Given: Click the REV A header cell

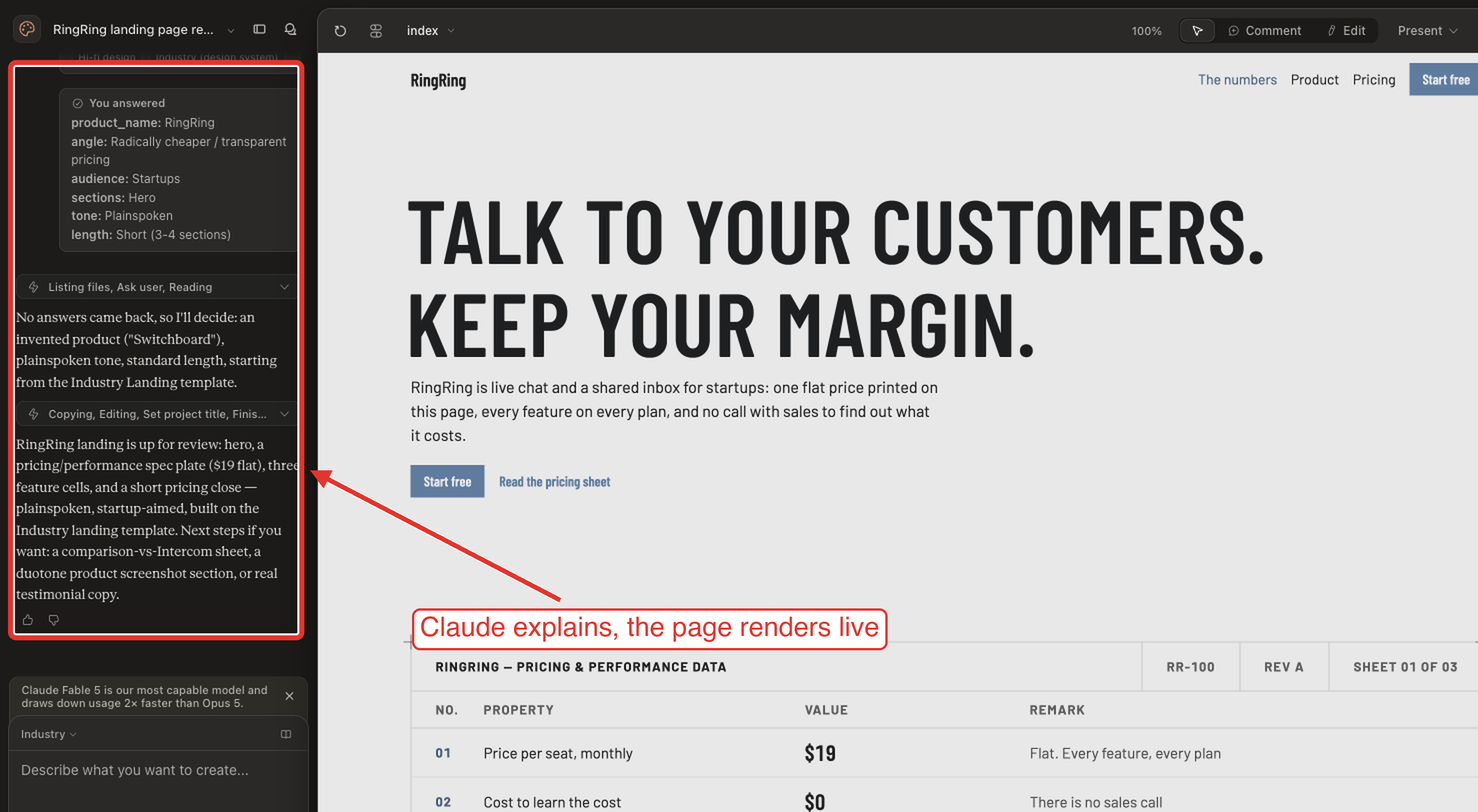Looking at the screenshot, I should click(1284, 667).
